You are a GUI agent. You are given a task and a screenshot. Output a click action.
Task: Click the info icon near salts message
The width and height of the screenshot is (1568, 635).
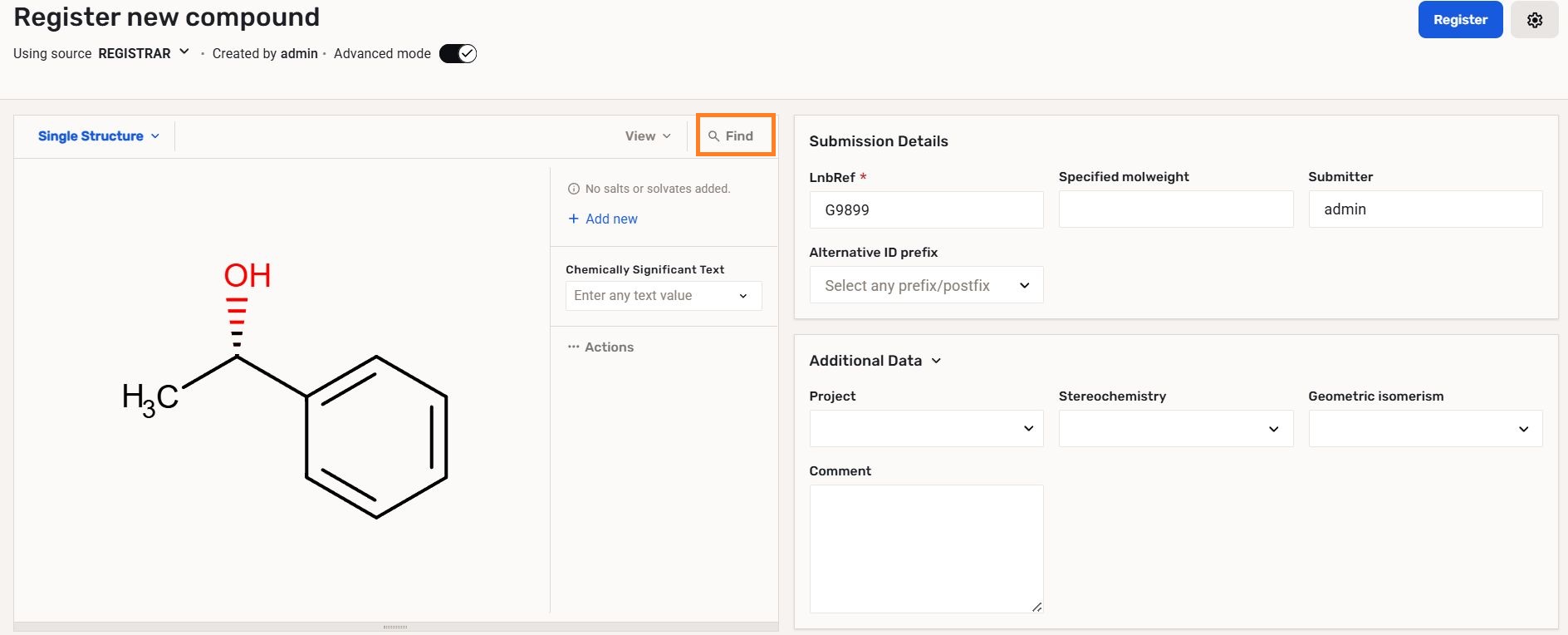click(573, 189)
